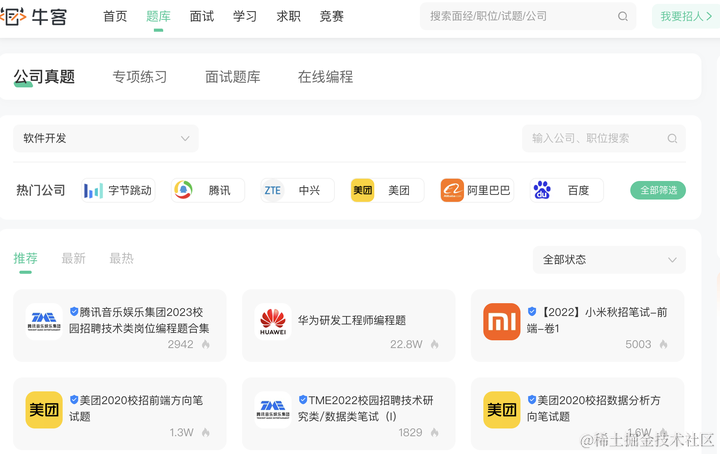Sort by 最新 tab
Viewport: 720px width, 454px height.
(73, 258)
